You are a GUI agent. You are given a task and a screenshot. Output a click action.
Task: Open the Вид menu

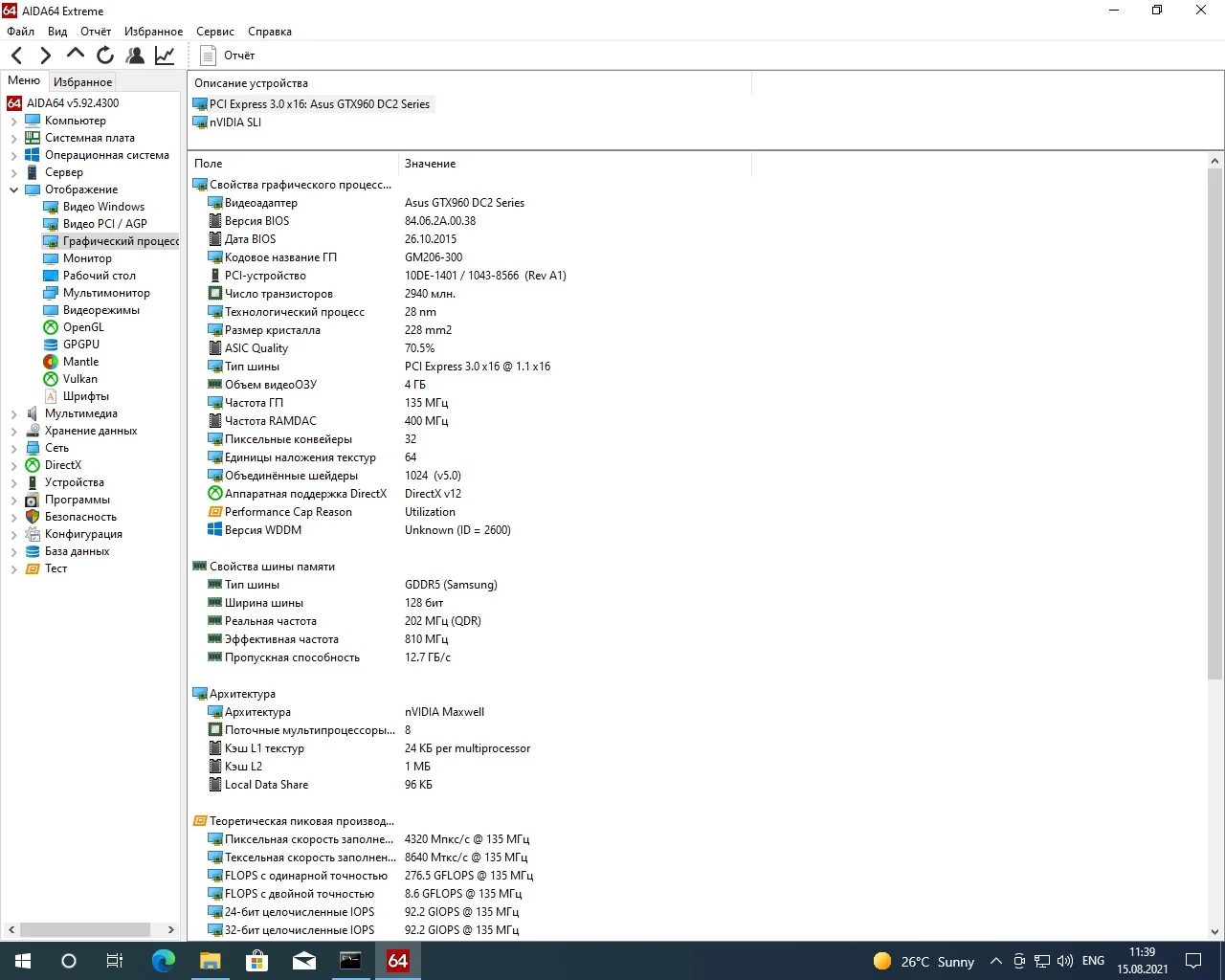pos(57,32)
